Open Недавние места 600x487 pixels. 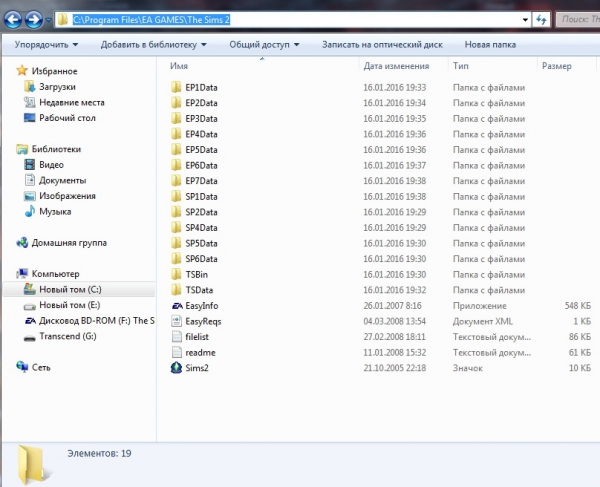pos(64,103)
